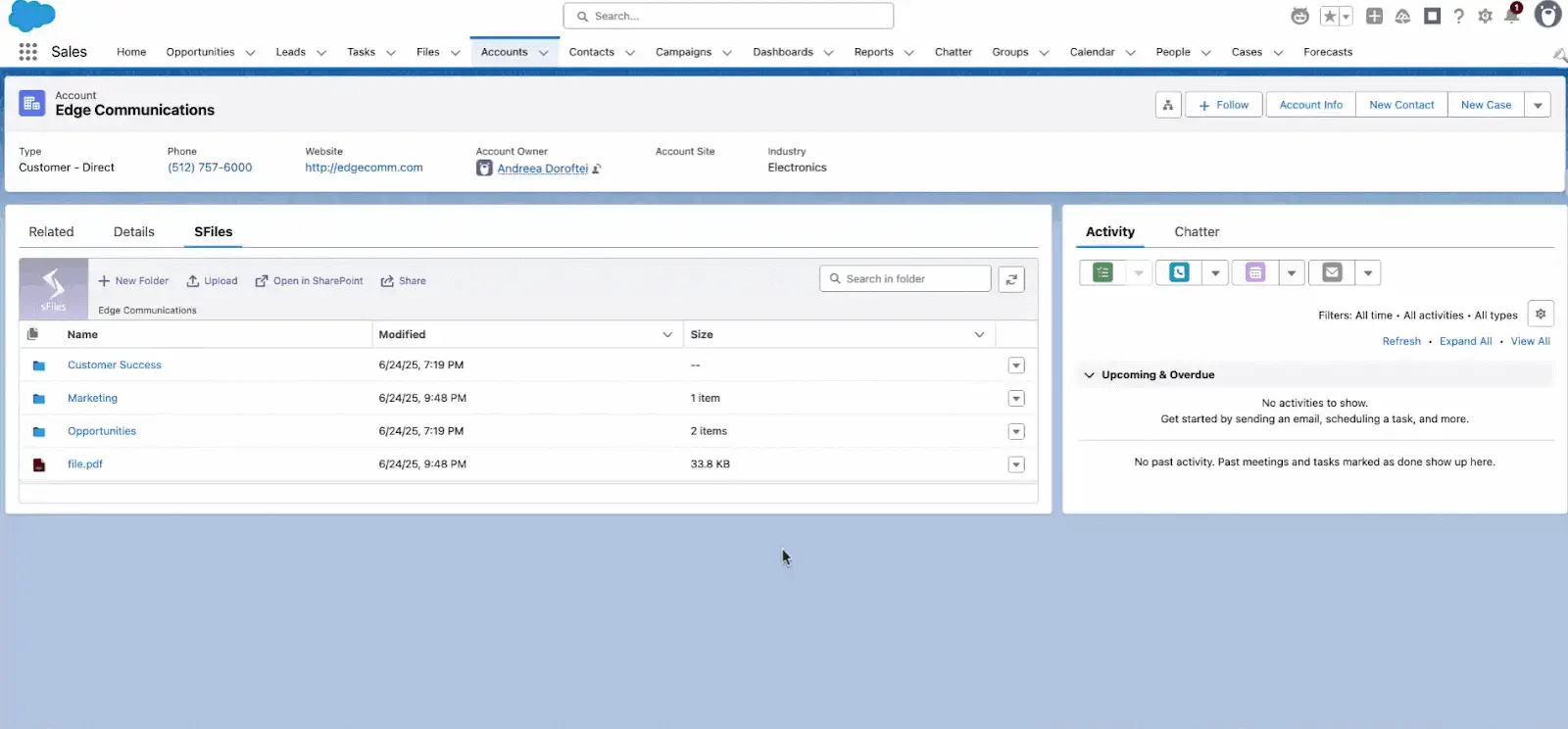Click the account hierarchy icon

(x=1167, y=105)
